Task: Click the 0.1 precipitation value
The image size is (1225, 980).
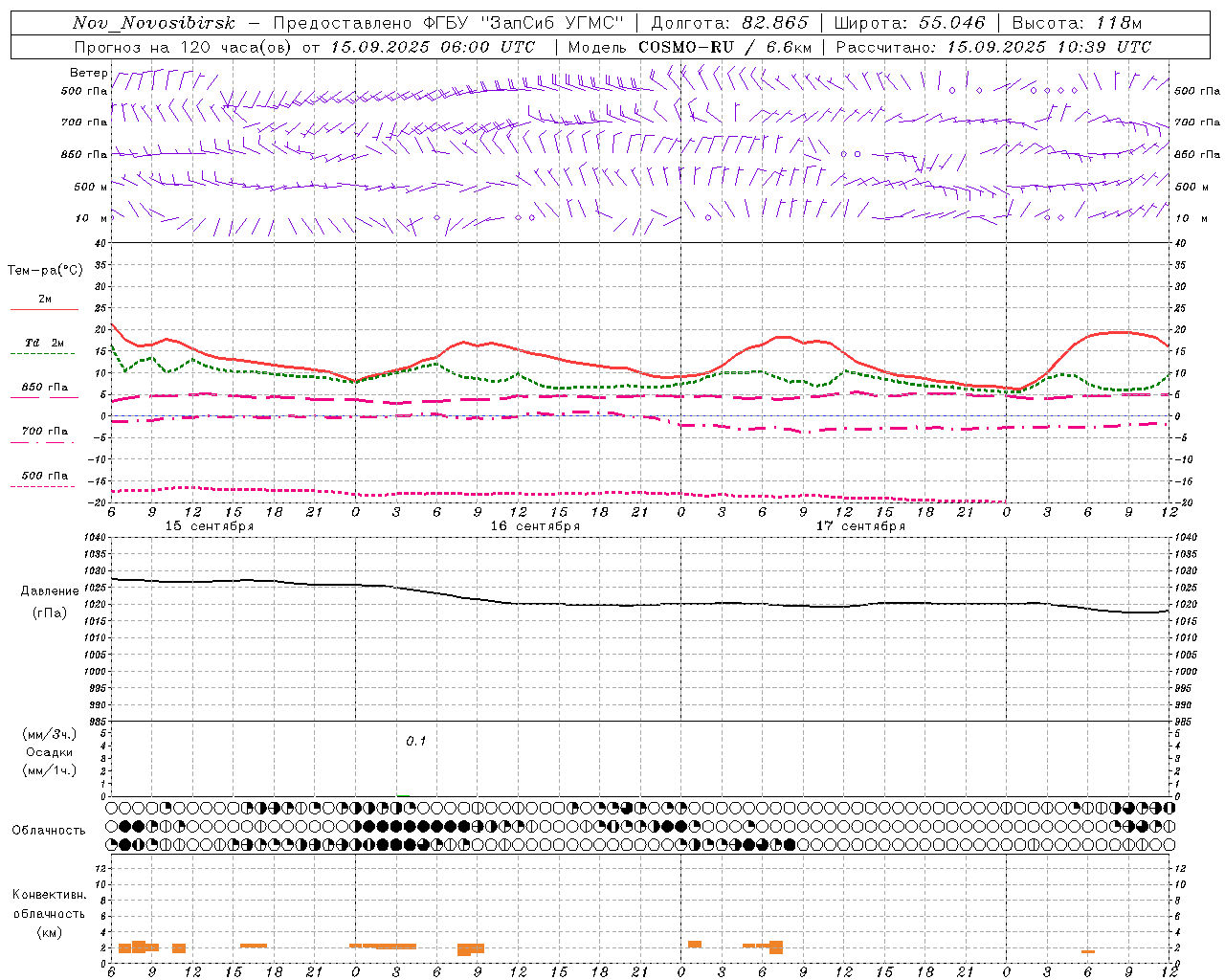Action: click(415, 742)
